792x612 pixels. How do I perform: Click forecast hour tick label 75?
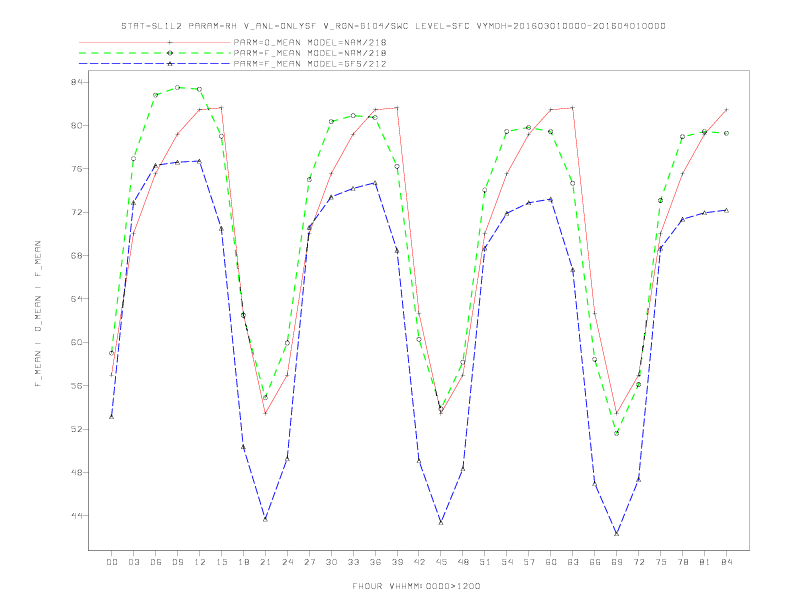661,562
